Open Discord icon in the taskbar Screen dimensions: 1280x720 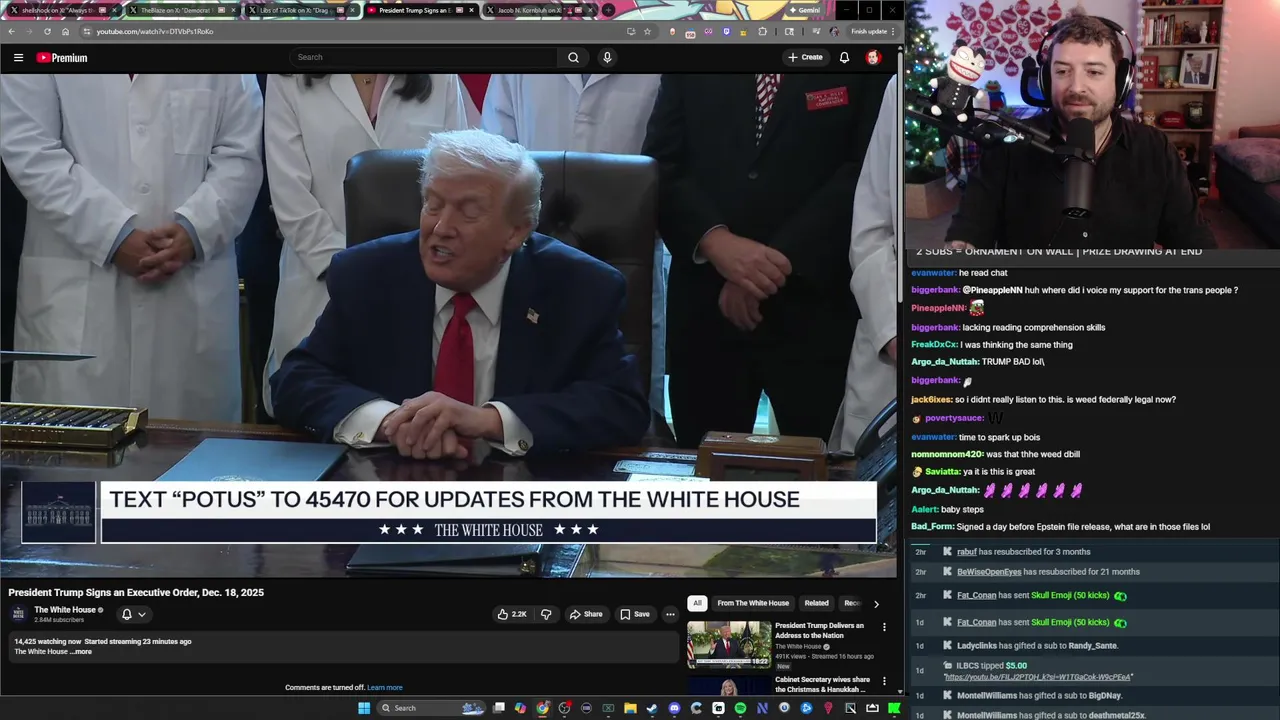[674, 708]
